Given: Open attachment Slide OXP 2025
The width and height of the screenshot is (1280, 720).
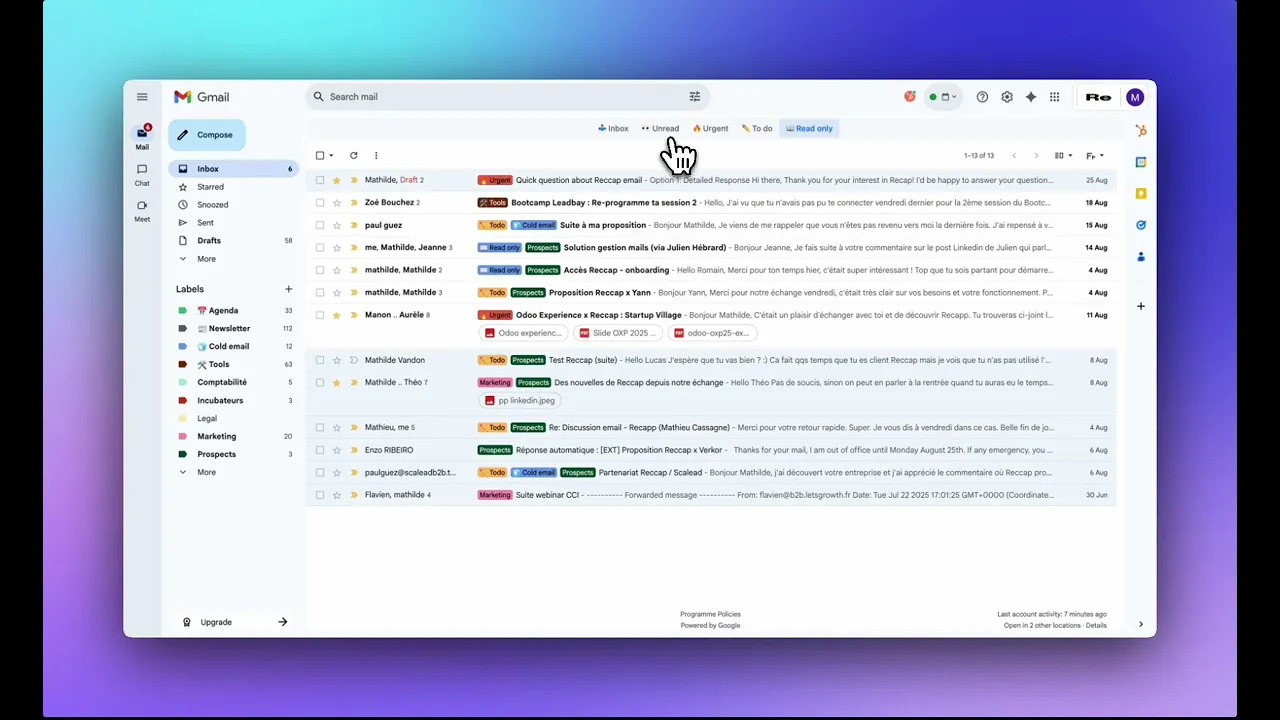Looking at the screenshot, I should tap(618, 333).
